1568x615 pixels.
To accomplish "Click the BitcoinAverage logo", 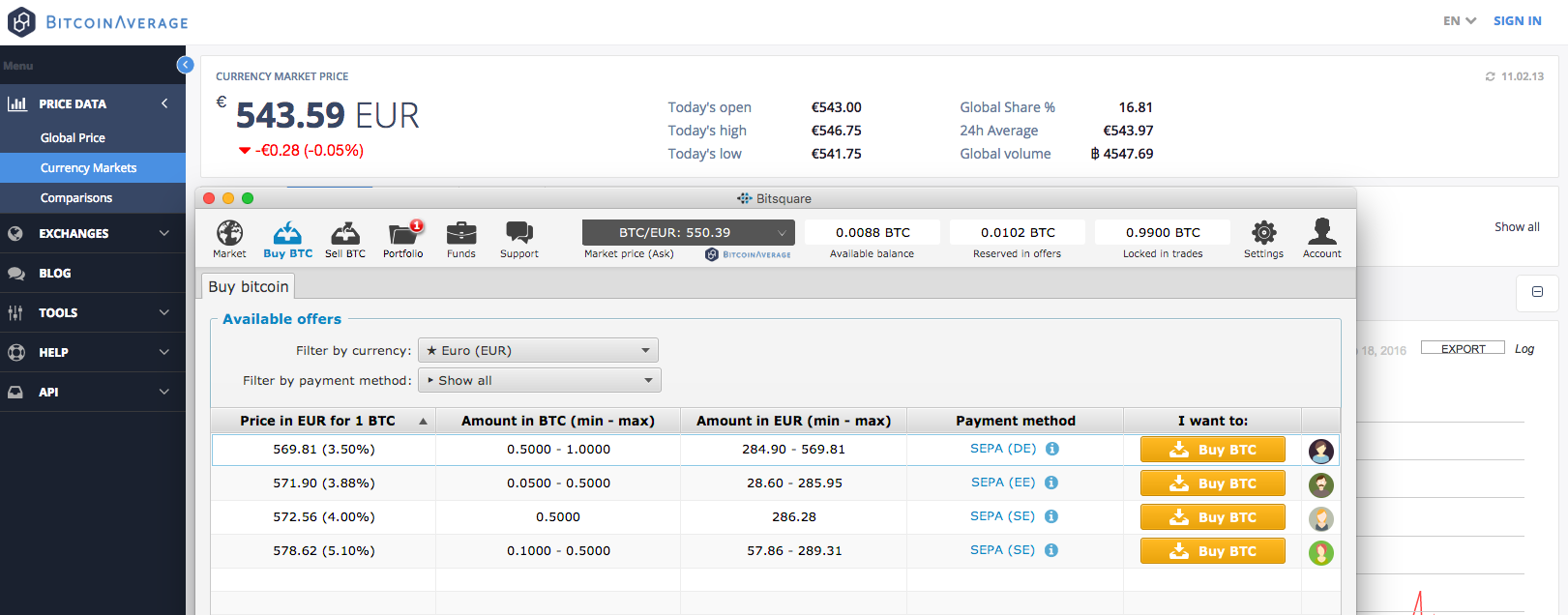I will pos(98,21).
